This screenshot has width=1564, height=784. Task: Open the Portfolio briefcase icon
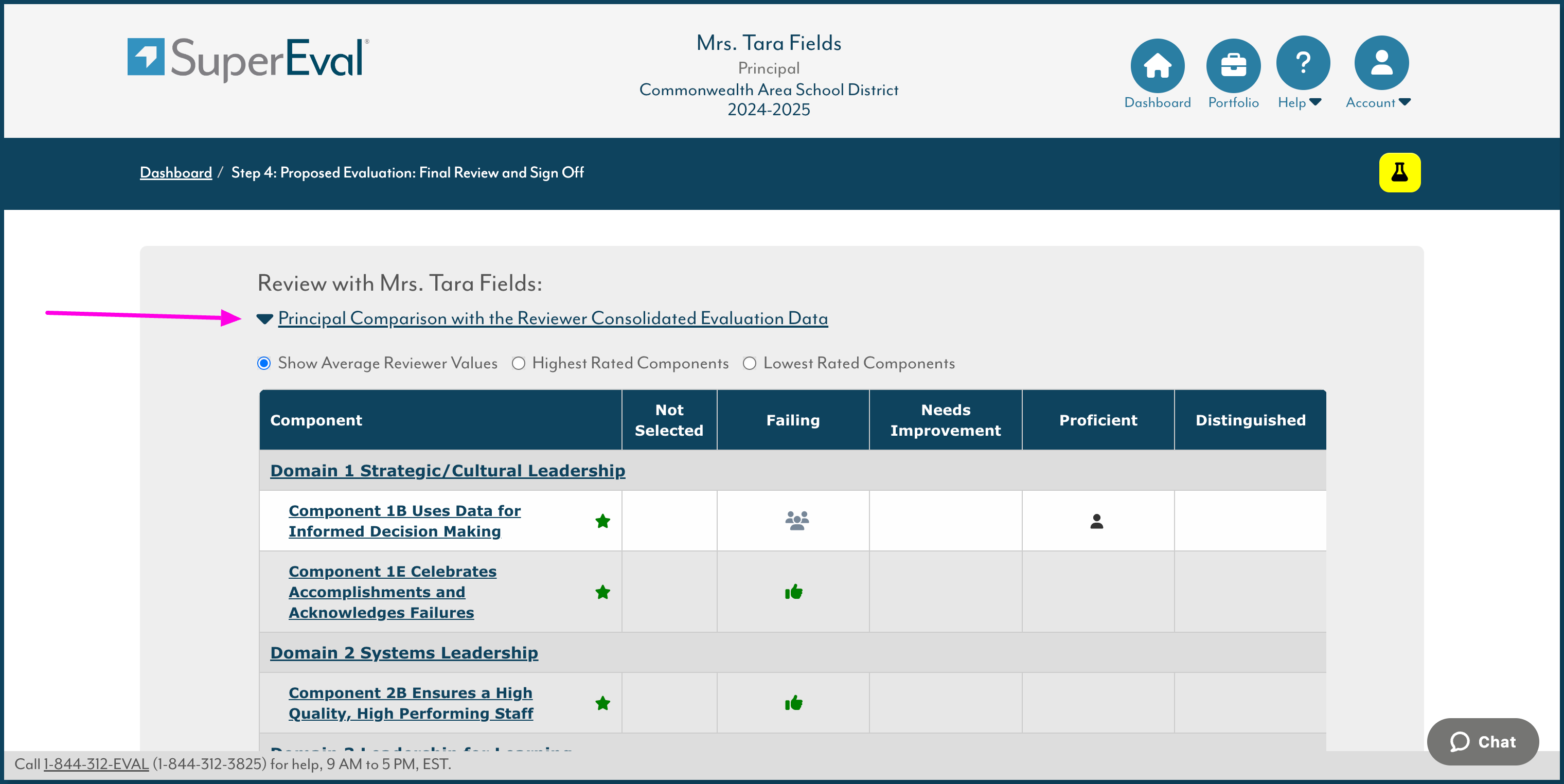coord(1233,65)
